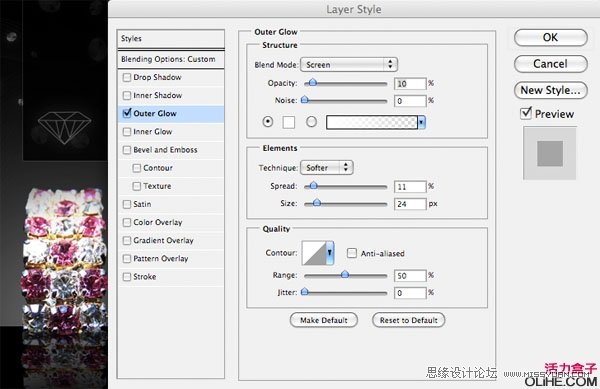Select Blending Options: Custom entry
Screen dimensions: 600x389
[171, 59]
